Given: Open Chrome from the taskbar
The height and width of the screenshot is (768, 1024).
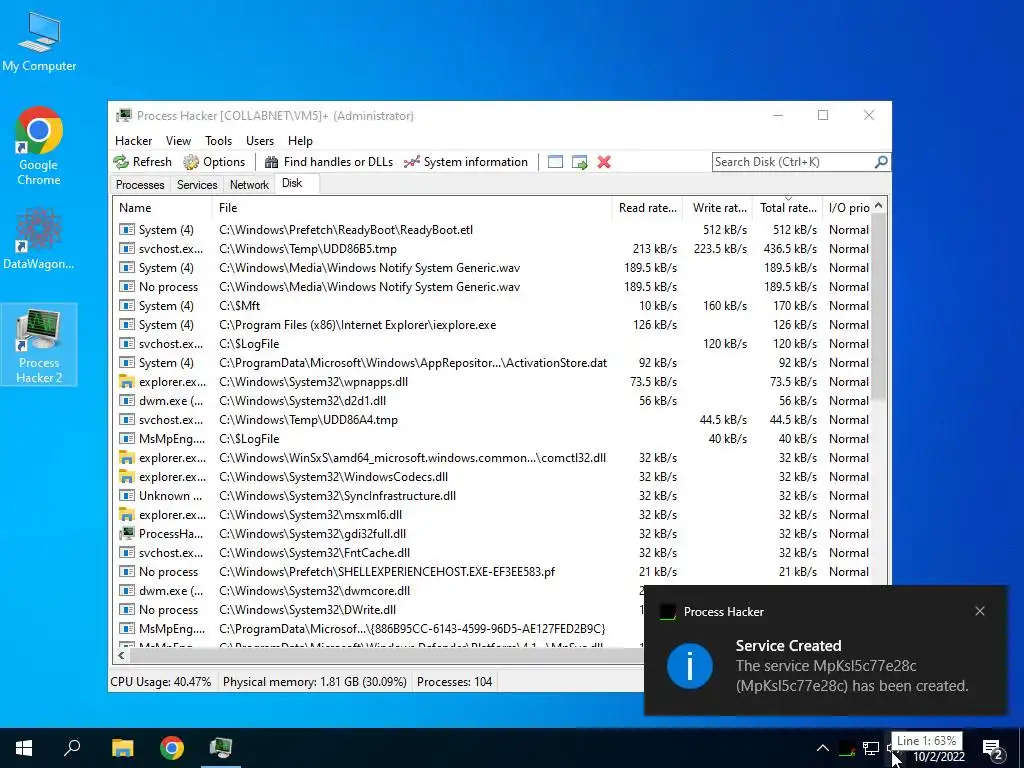Looking at the screenshot, I should (172, 748).
